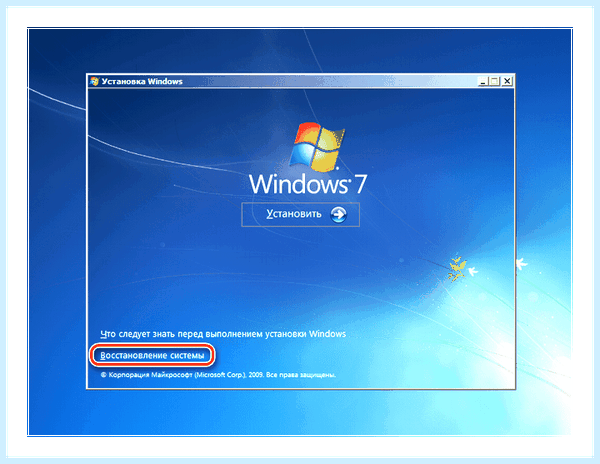Minimize the Установка Windows window
Screen dimensions: 600x464
483,81
